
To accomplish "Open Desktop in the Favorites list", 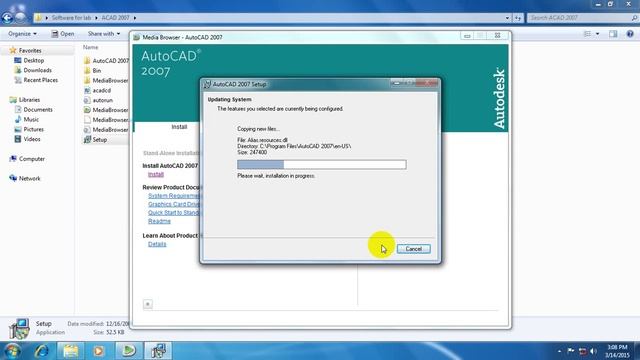I will coord(33,60).
